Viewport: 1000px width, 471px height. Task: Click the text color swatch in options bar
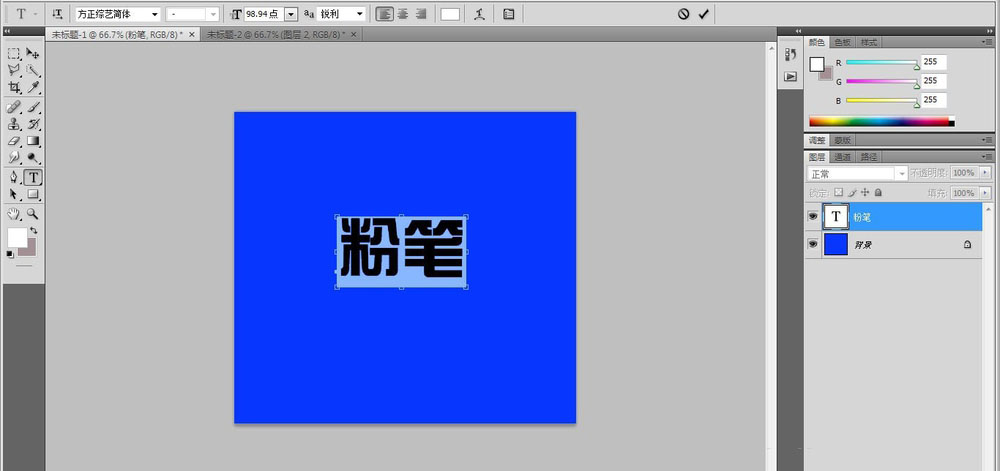[x=450, y=14]
